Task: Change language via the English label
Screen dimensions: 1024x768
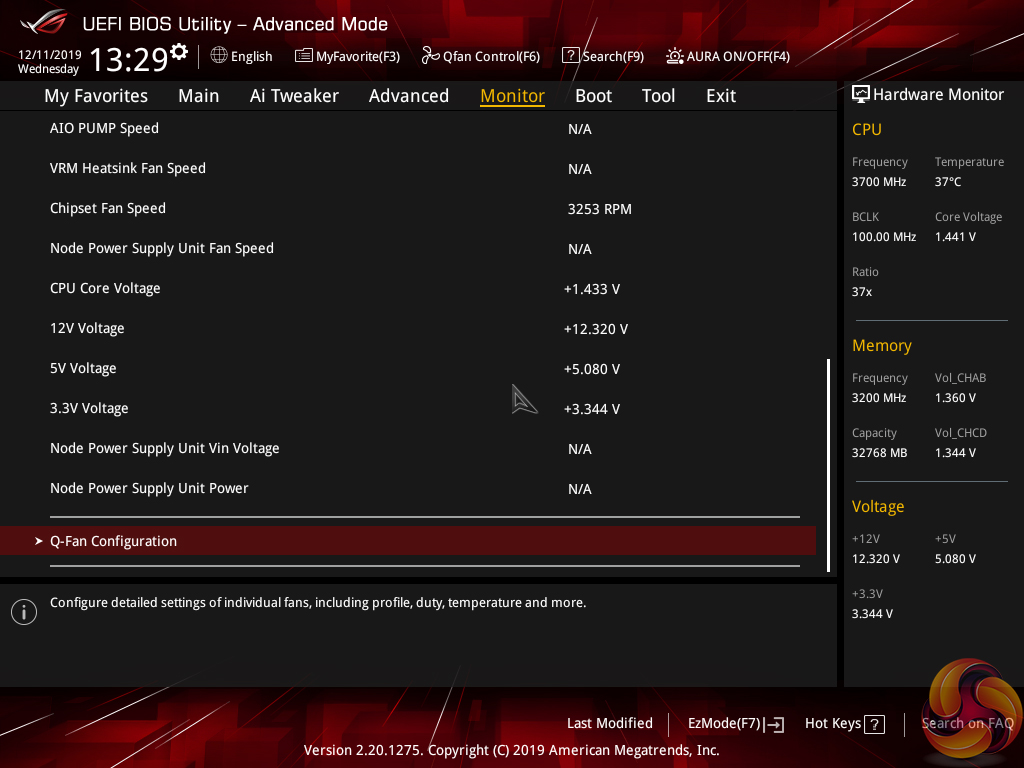Action: (251, 56)
